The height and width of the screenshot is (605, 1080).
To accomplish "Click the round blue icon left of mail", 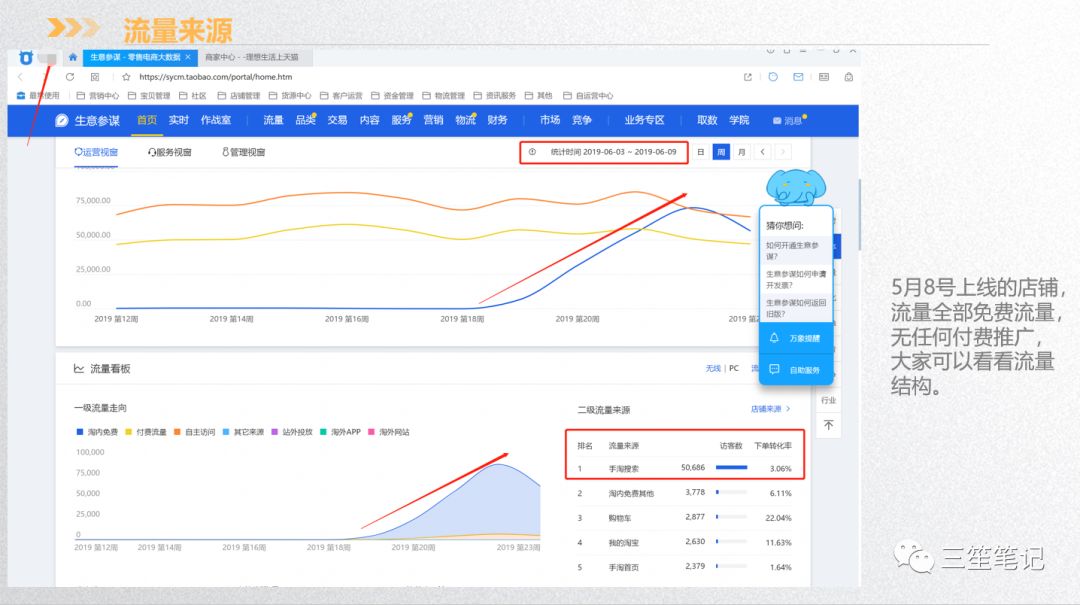I will pyautogui.click(x=773, y=76).
